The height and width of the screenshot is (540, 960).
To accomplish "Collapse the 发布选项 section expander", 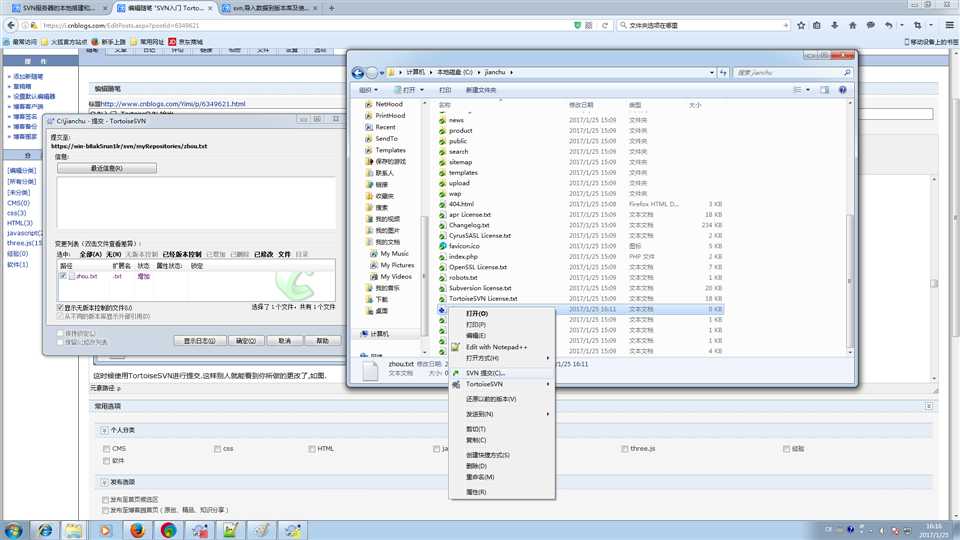I will [104, 482].
